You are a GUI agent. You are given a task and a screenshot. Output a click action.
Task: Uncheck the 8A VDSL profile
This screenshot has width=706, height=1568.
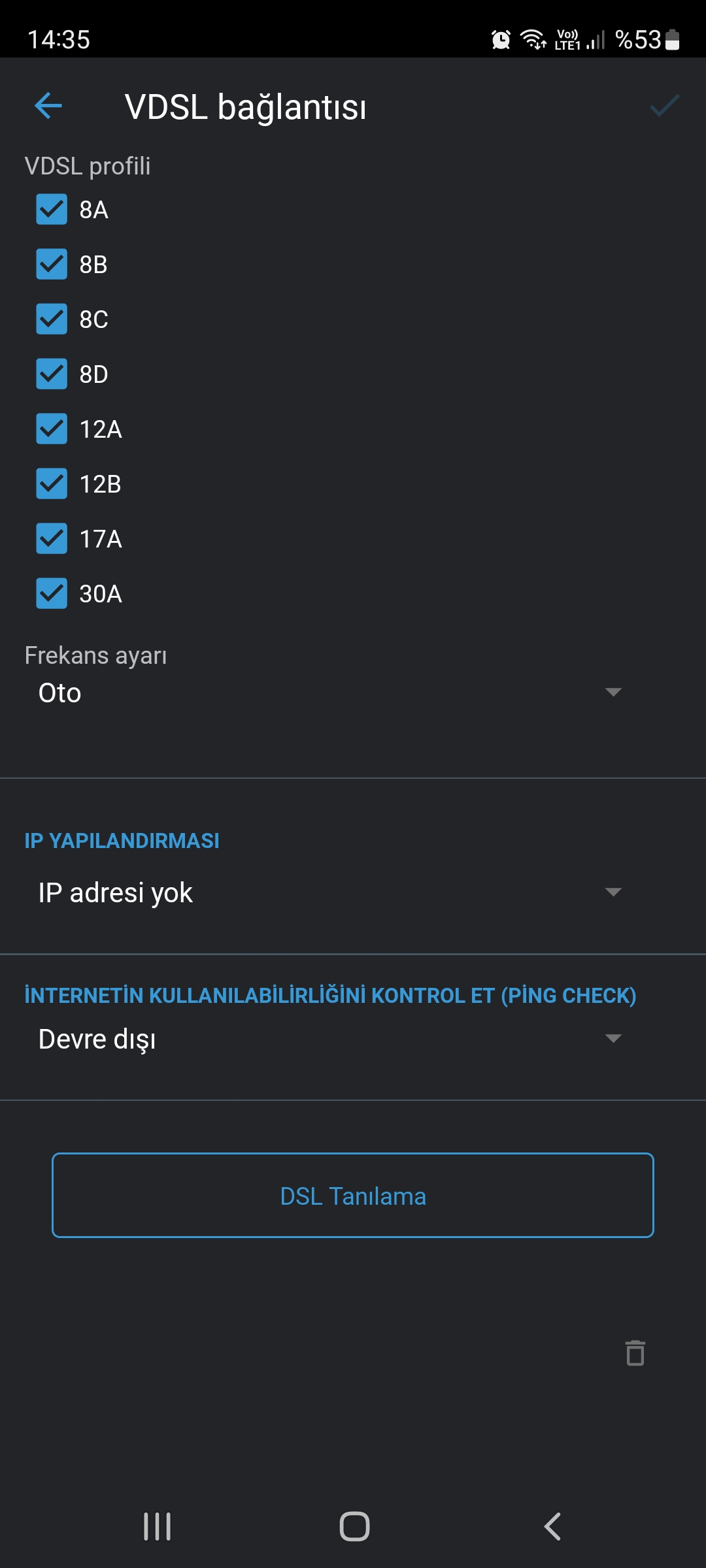point(52,210)
